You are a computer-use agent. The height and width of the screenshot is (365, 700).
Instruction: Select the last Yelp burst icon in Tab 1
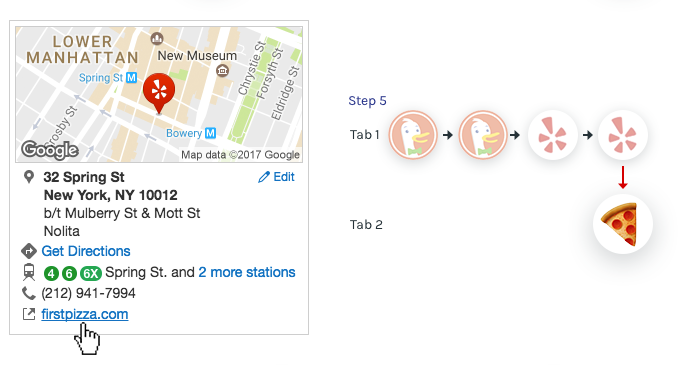click(x=623, y=135)
